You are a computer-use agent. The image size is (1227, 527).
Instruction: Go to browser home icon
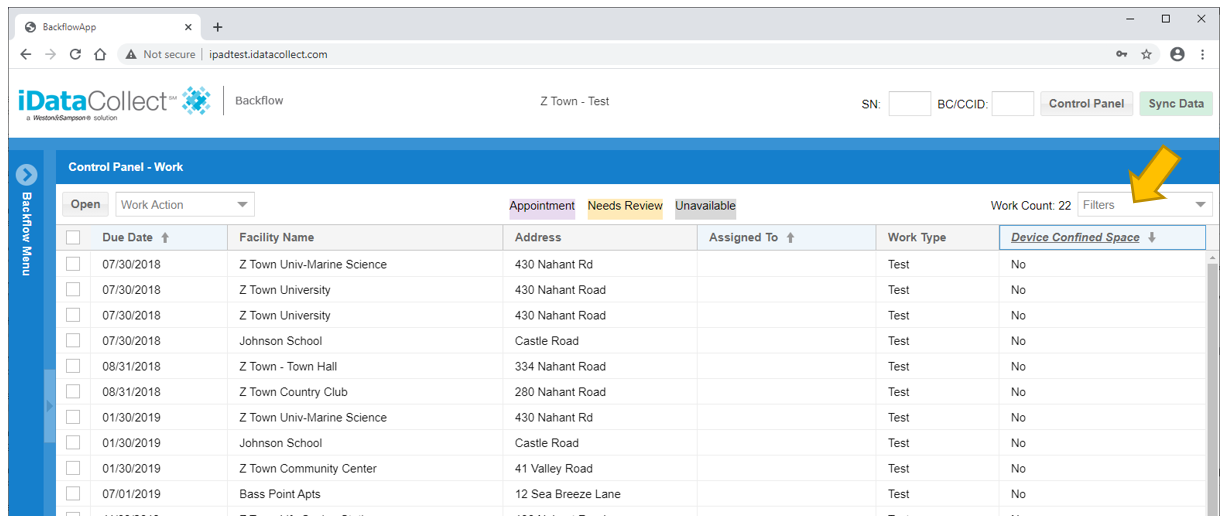tap(100, 54)
